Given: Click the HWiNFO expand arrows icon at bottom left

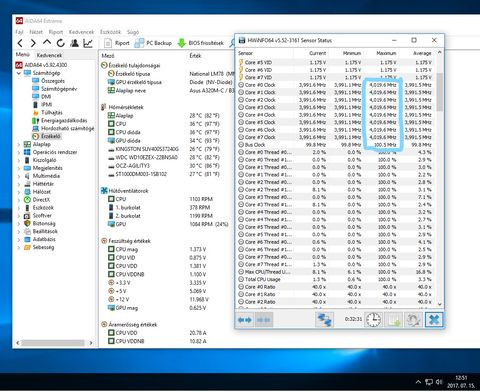Looking at the screenshot, I should click(245, 320).
